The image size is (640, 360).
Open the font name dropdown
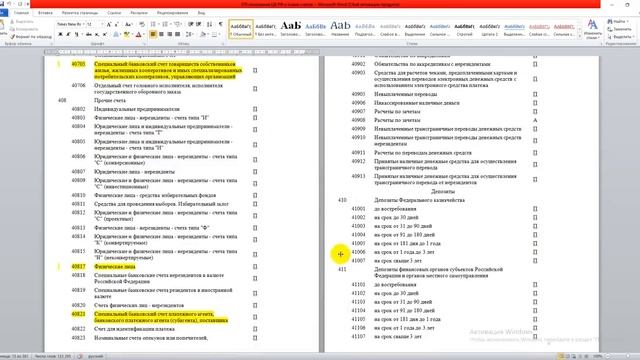84,24
